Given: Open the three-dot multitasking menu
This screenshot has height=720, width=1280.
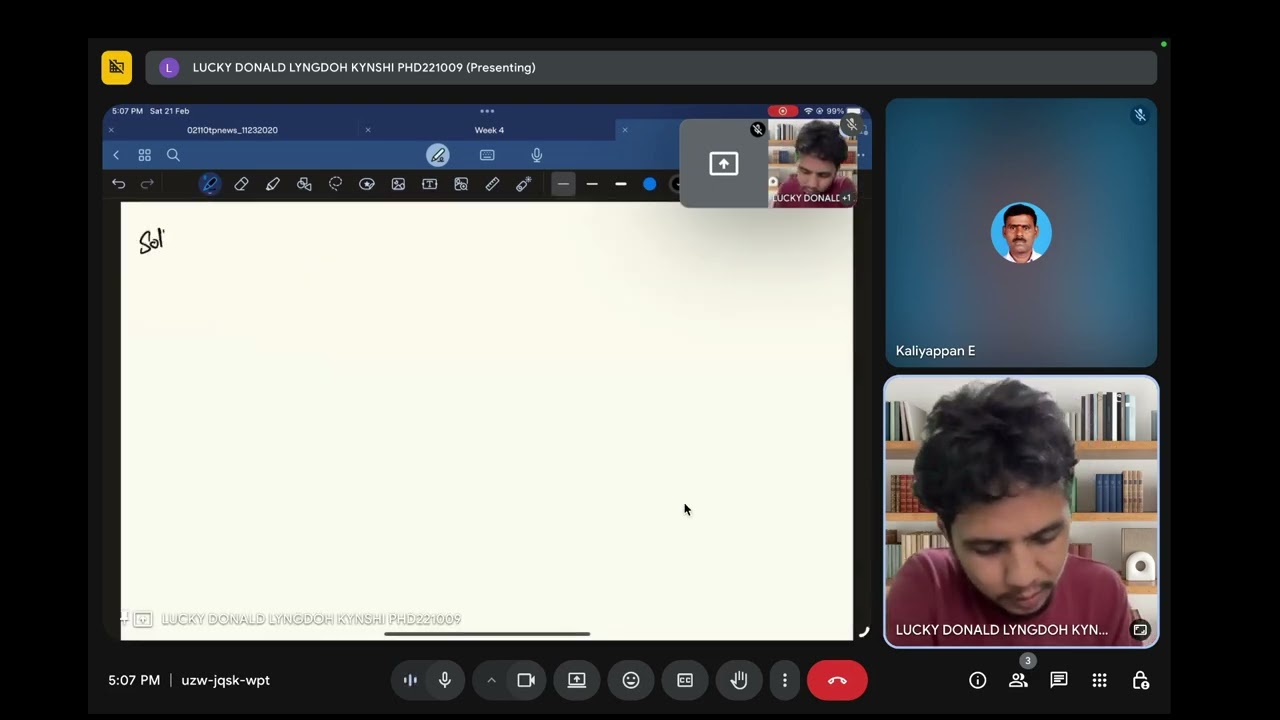Looking at the screenshot, I should [x=487, y=111].
